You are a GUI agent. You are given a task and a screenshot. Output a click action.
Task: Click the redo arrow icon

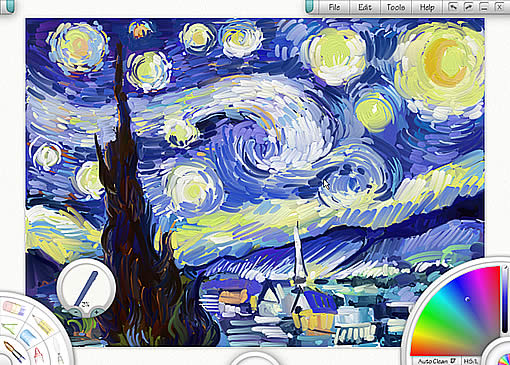(x=468, y=7)
